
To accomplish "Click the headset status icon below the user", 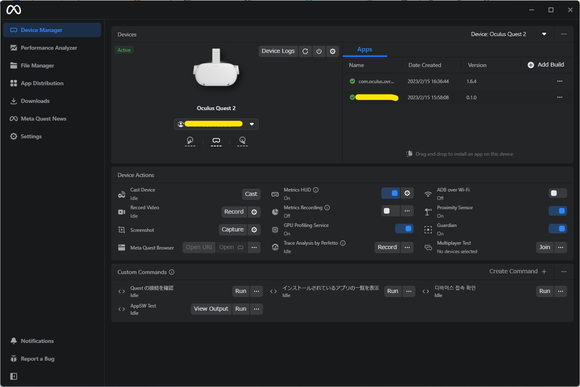I will pyautogui.click(x=216, y=141).
